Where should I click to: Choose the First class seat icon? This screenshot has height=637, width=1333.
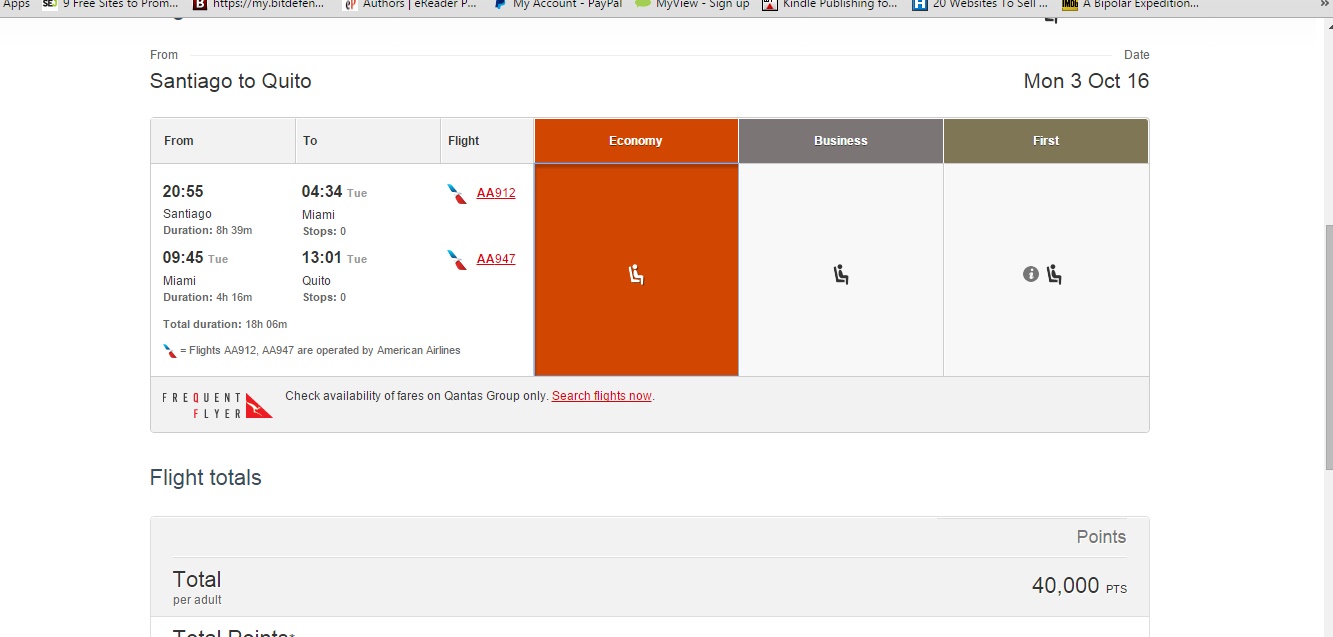point(1054,274)
